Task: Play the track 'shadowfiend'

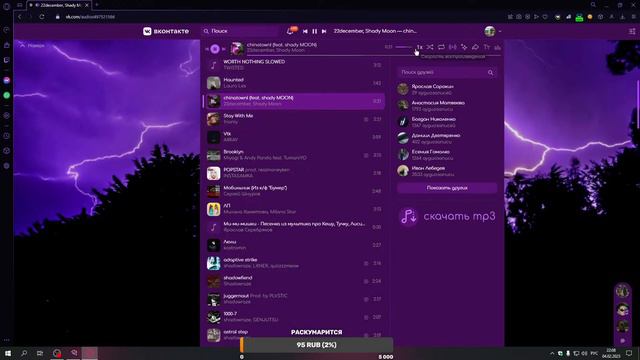Action: (293, 281)
